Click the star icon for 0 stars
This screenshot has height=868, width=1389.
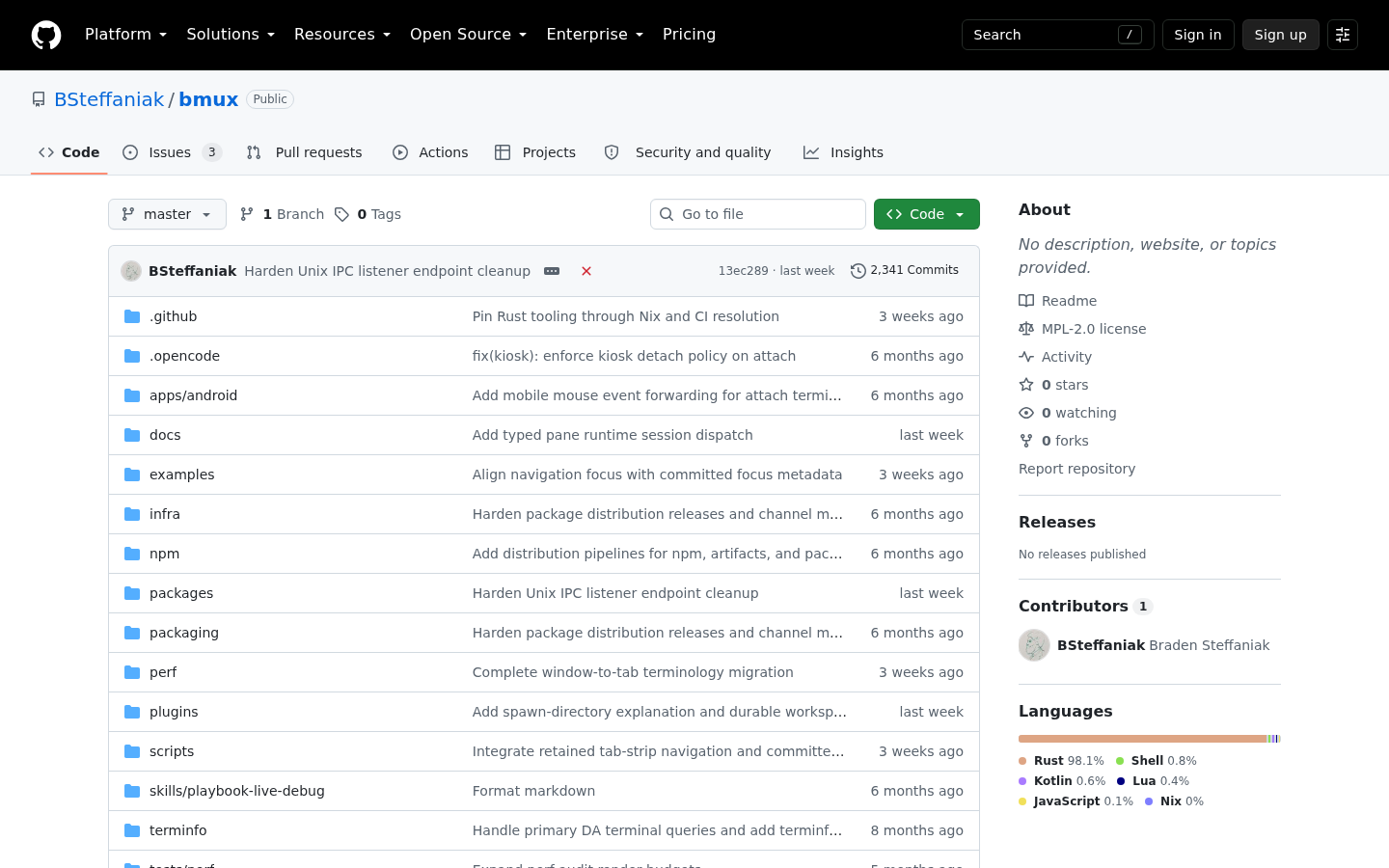pos(1026,385)
